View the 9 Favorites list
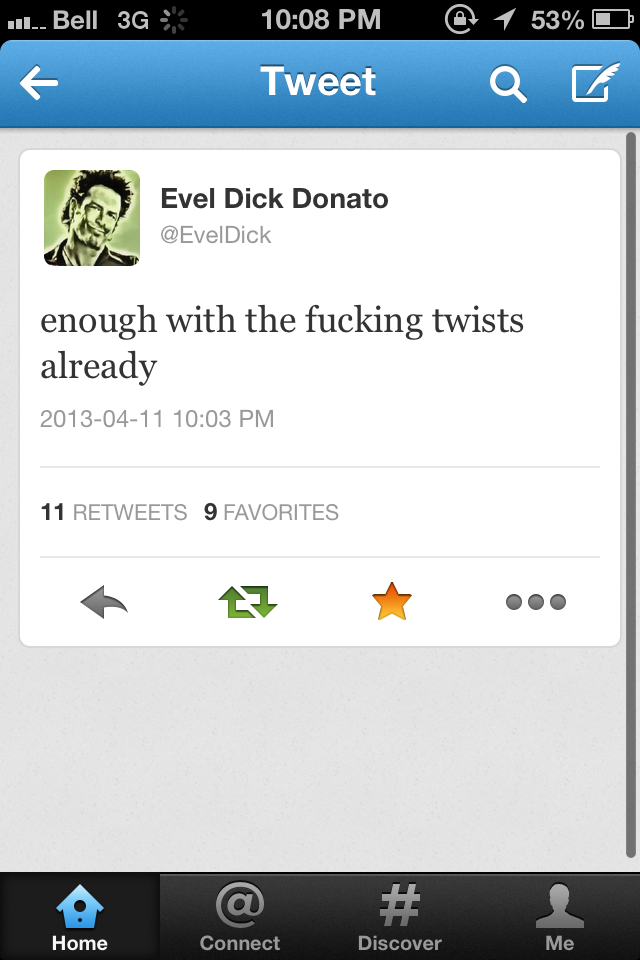The height and width of the screenshot is (960, 640). (x=271, y=512)
